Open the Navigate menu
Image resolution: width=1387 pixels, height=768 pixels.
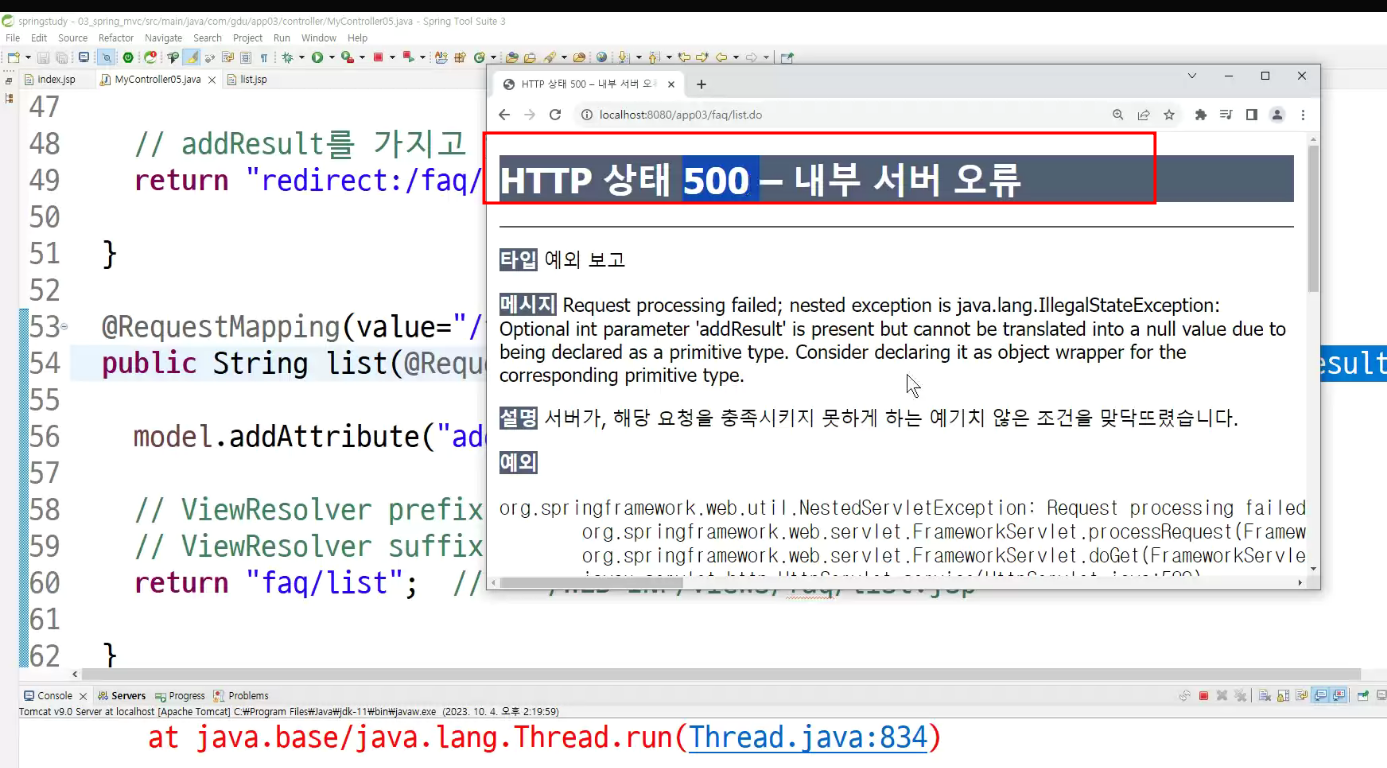tap(163, 38)
